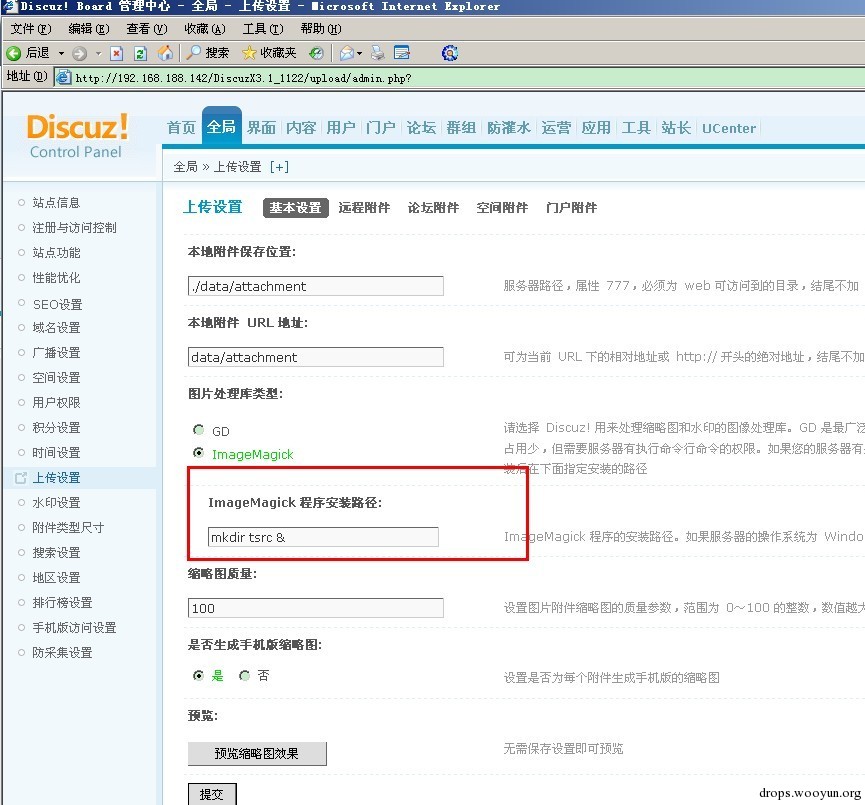Click the Print icon in toolbar
865x805 pixels.
378,53
